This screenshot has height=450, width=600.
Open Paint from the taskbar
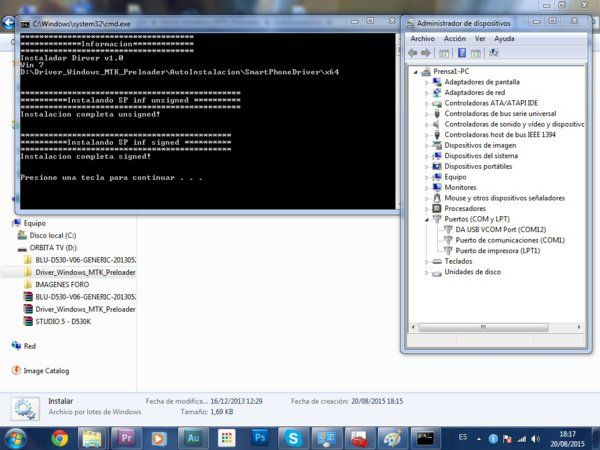pyautogui.click(x=393, y=439)
